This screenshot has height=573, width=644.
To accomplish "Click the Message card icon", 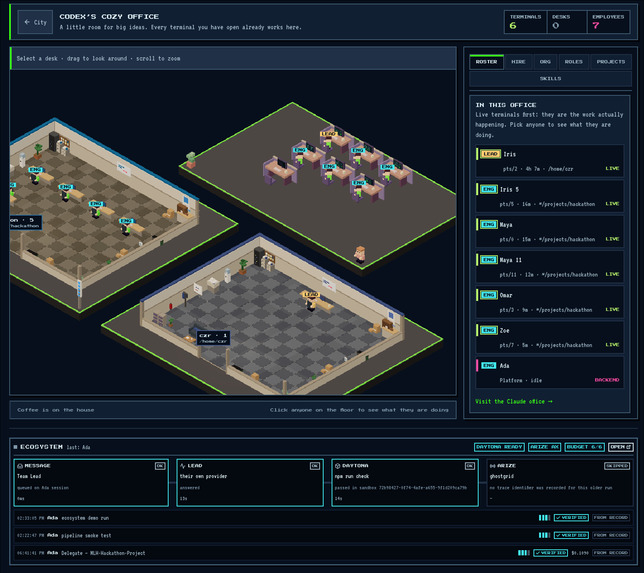I will pos(20,466).
